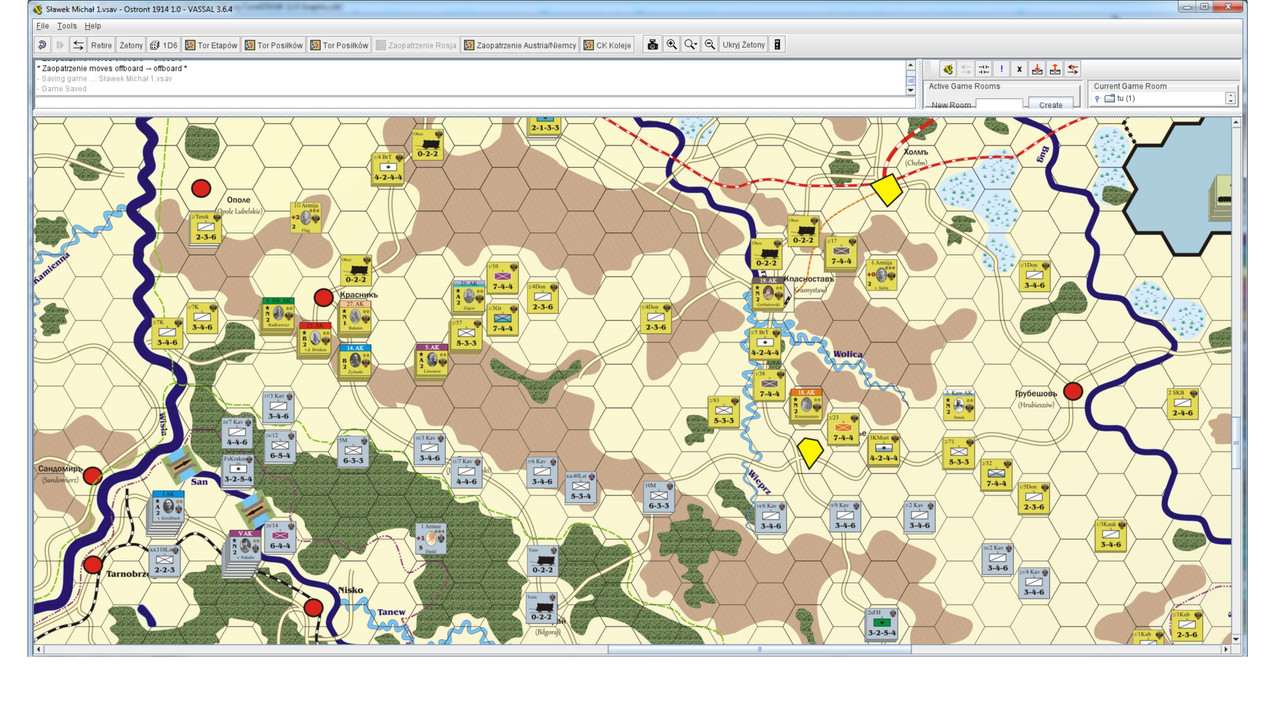Roll the 1D6 dice button

[x=163, y=45]
